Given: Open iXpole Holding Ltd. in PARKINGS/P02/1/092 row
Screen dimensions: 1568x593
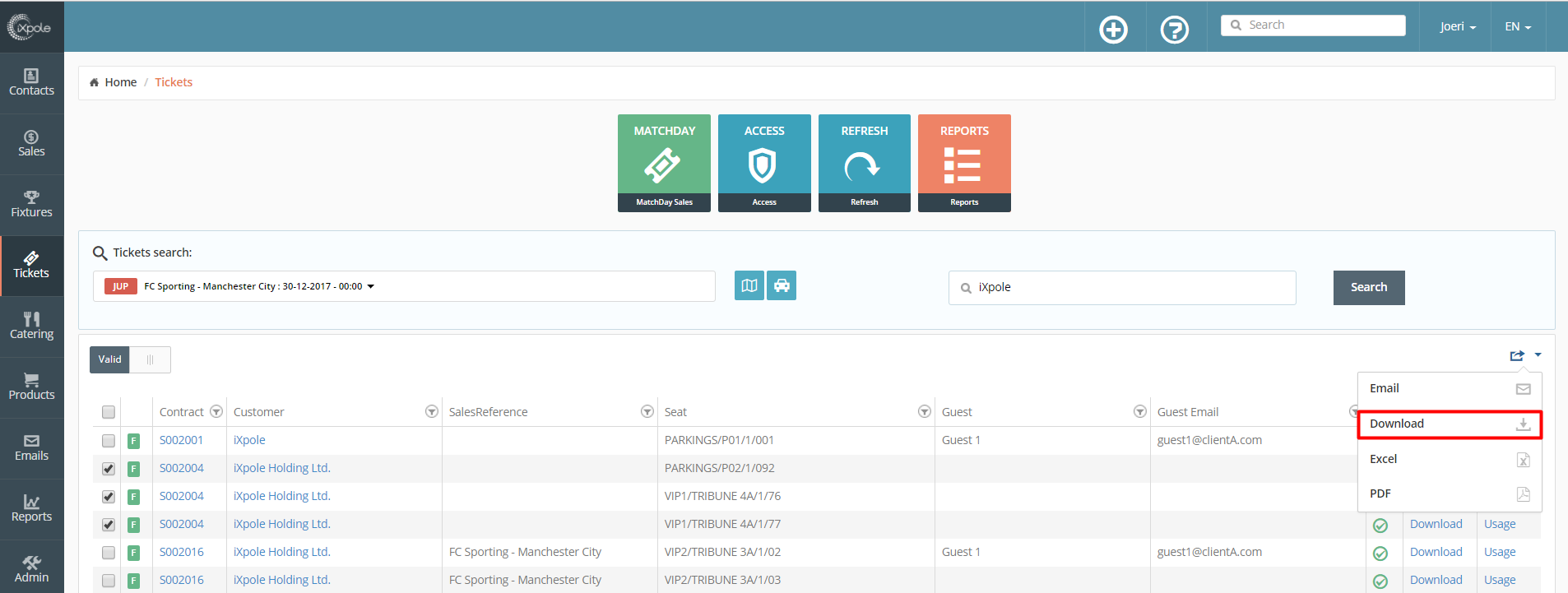Looking at the screenshot, I should [282, 468].
